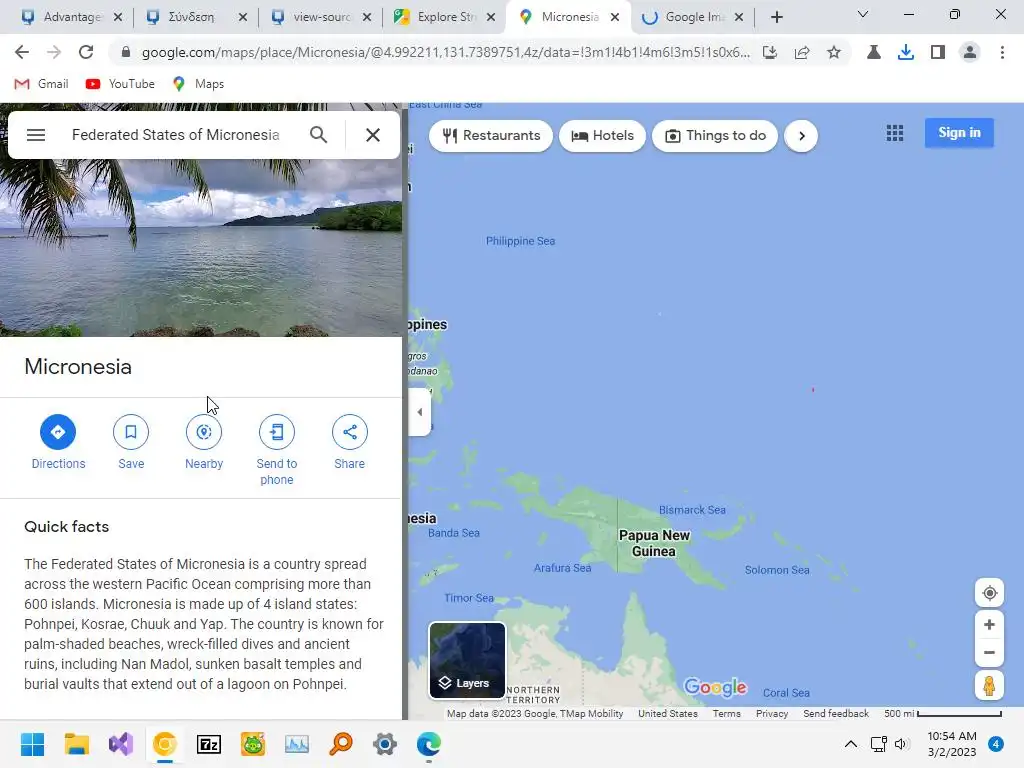Image resolution: width=1024 pixels, height=768 pixels.
Task: Click the share page icon in address bar
Action: coord(802,52)
